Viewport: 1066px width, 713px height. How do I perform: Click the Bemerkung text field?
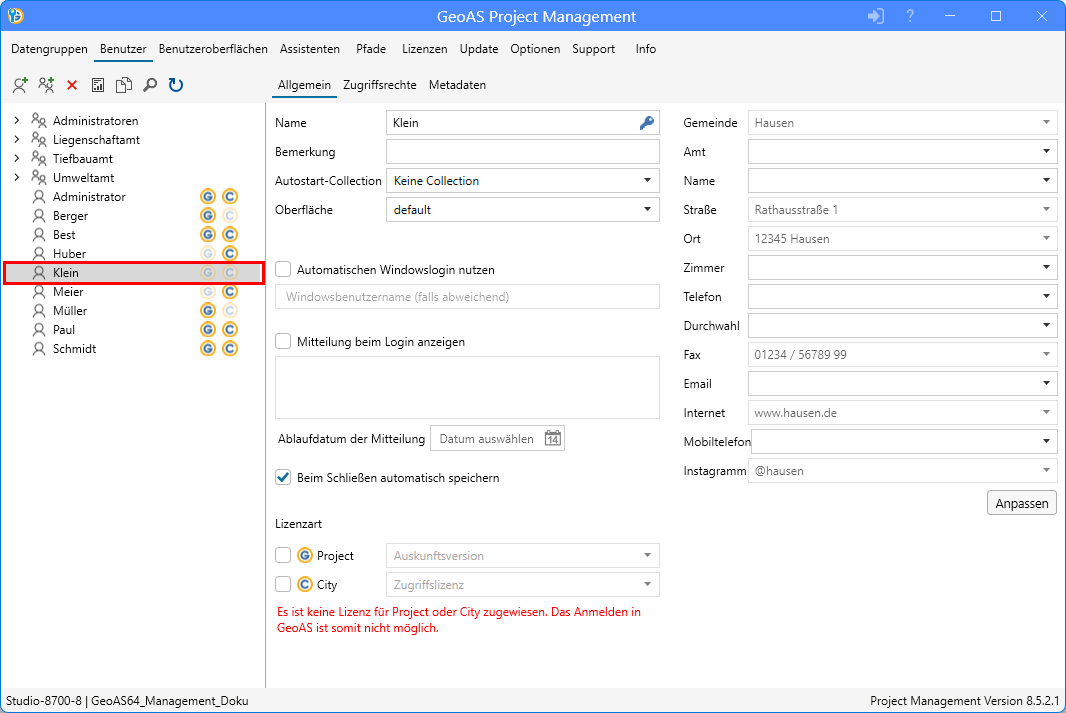(x=522, y=152)
